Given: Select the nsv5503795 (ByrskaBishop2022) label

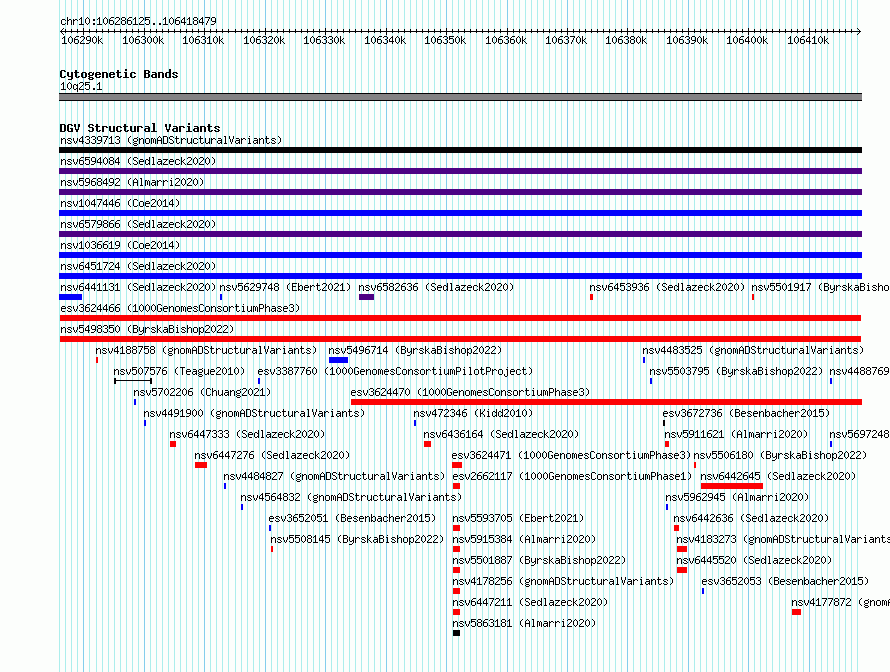Looking at the screenshot, I should [736, 371].
